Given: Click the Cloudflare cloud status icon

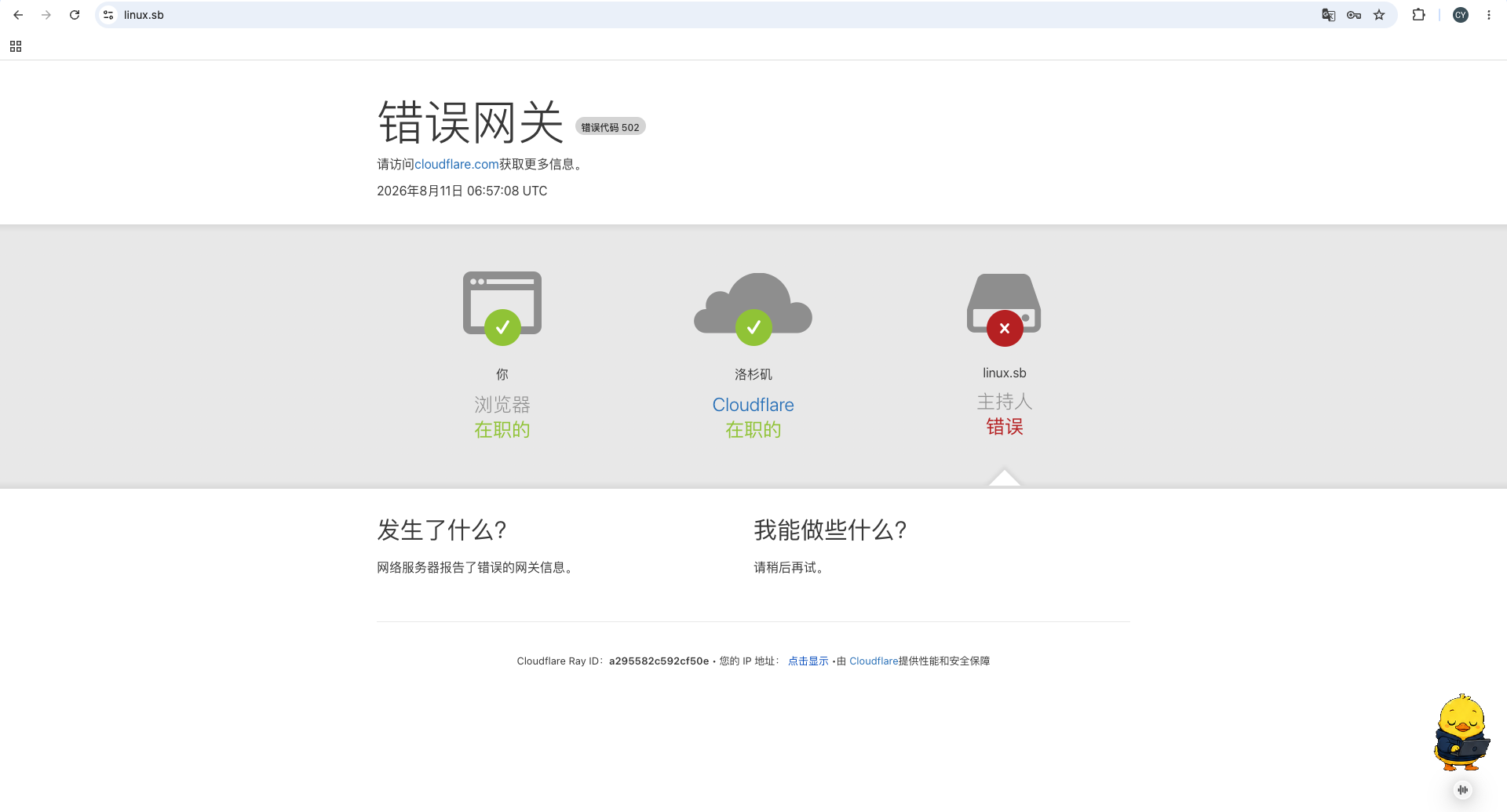Looking at the screenshot, I should coord(753,308).
